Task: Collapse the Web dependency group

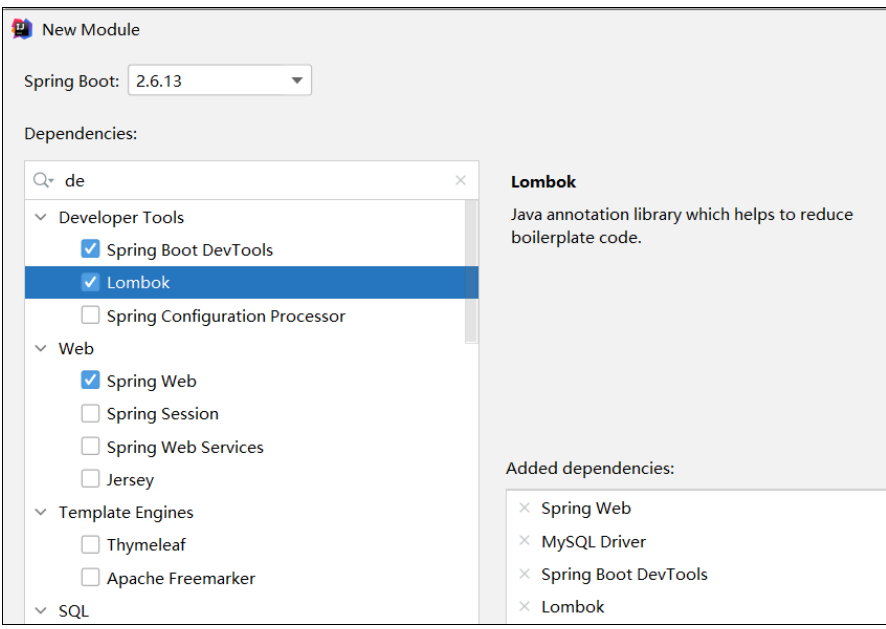Action: pyautogui.click(x=41, y=349)
